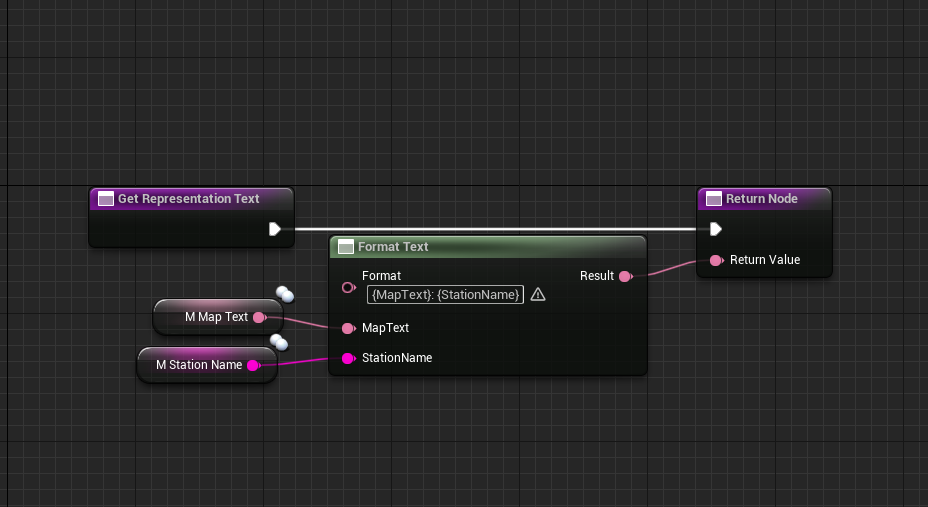This screenshot has height=507, width=928.
Task: Click the replication icon above M Station Name
Action: coord(279,342)
